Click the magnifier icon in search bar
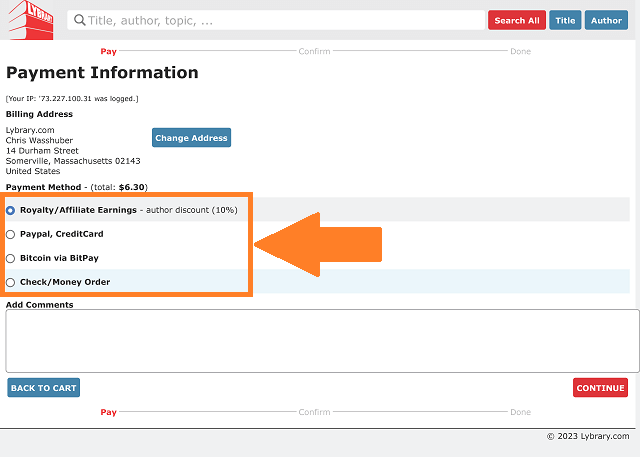This screenshot has height=457, width=640. coord(79,21)
